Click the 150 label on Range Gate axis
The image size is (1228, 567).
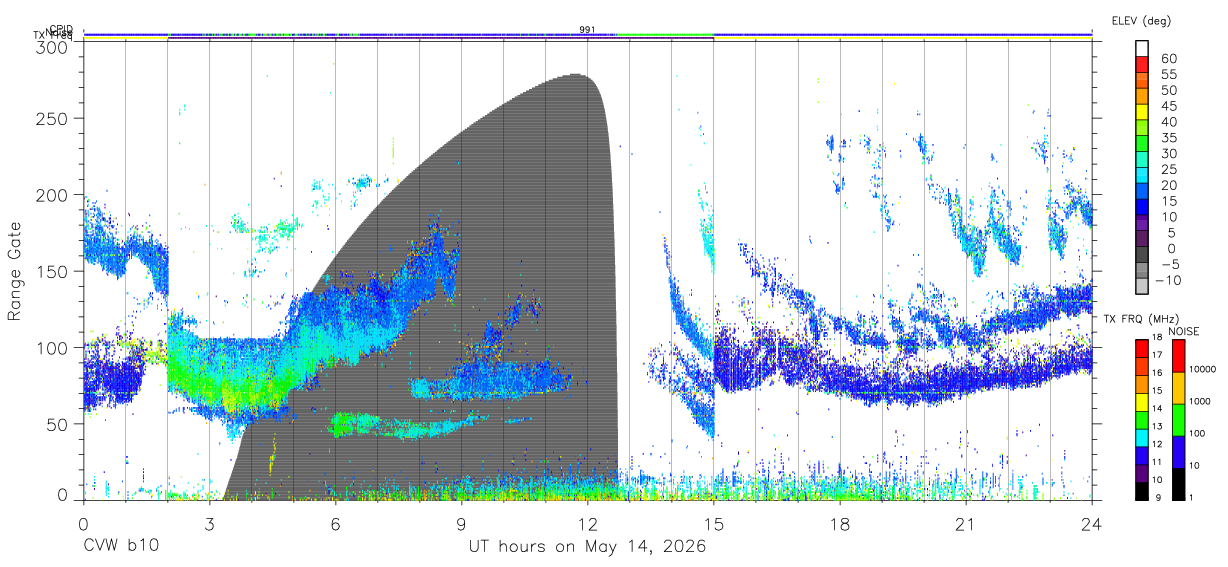pyautogui.click(x=52, y=271)
